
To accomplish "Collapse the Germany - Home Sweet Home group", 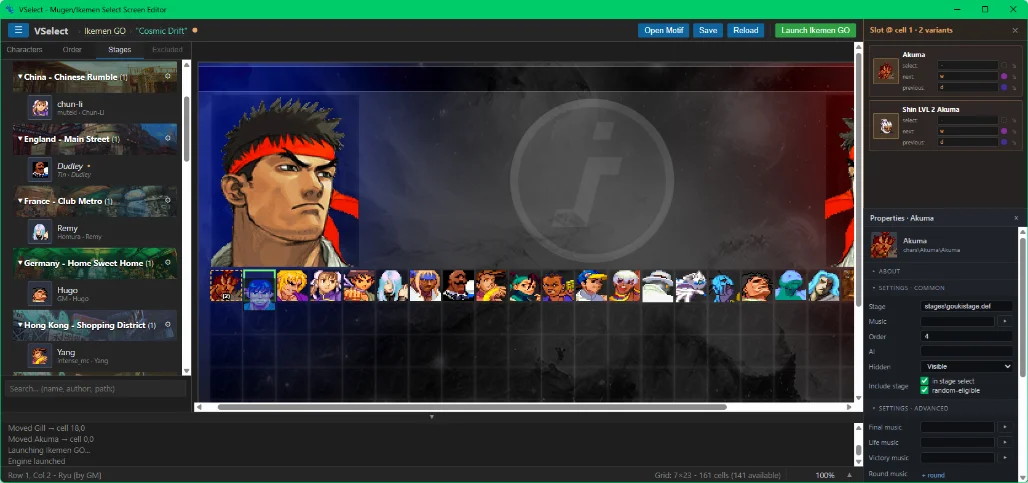I will (20, 263).
